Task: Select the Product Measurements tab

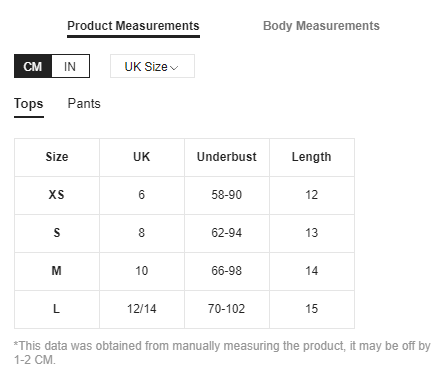Action: coord(133,26)
